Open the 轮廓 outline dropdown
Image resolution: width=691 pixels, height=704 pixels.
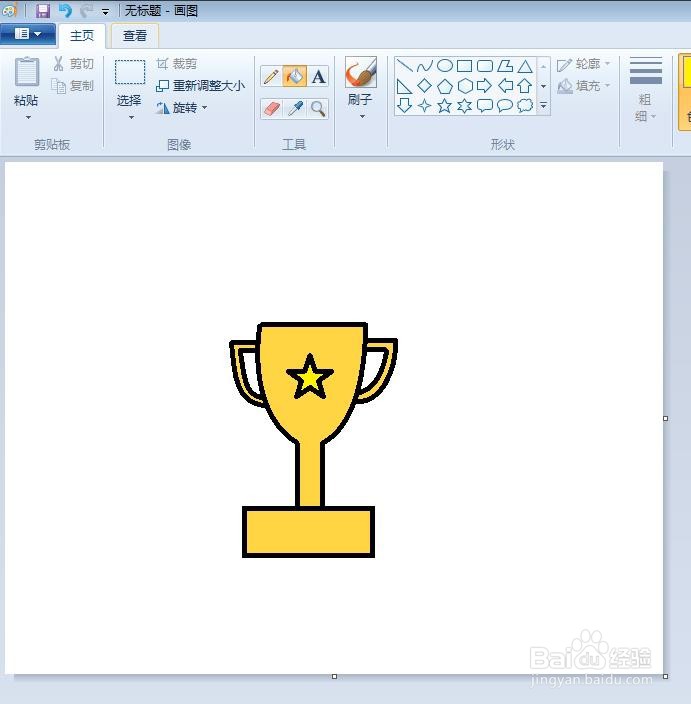point(584,64)
